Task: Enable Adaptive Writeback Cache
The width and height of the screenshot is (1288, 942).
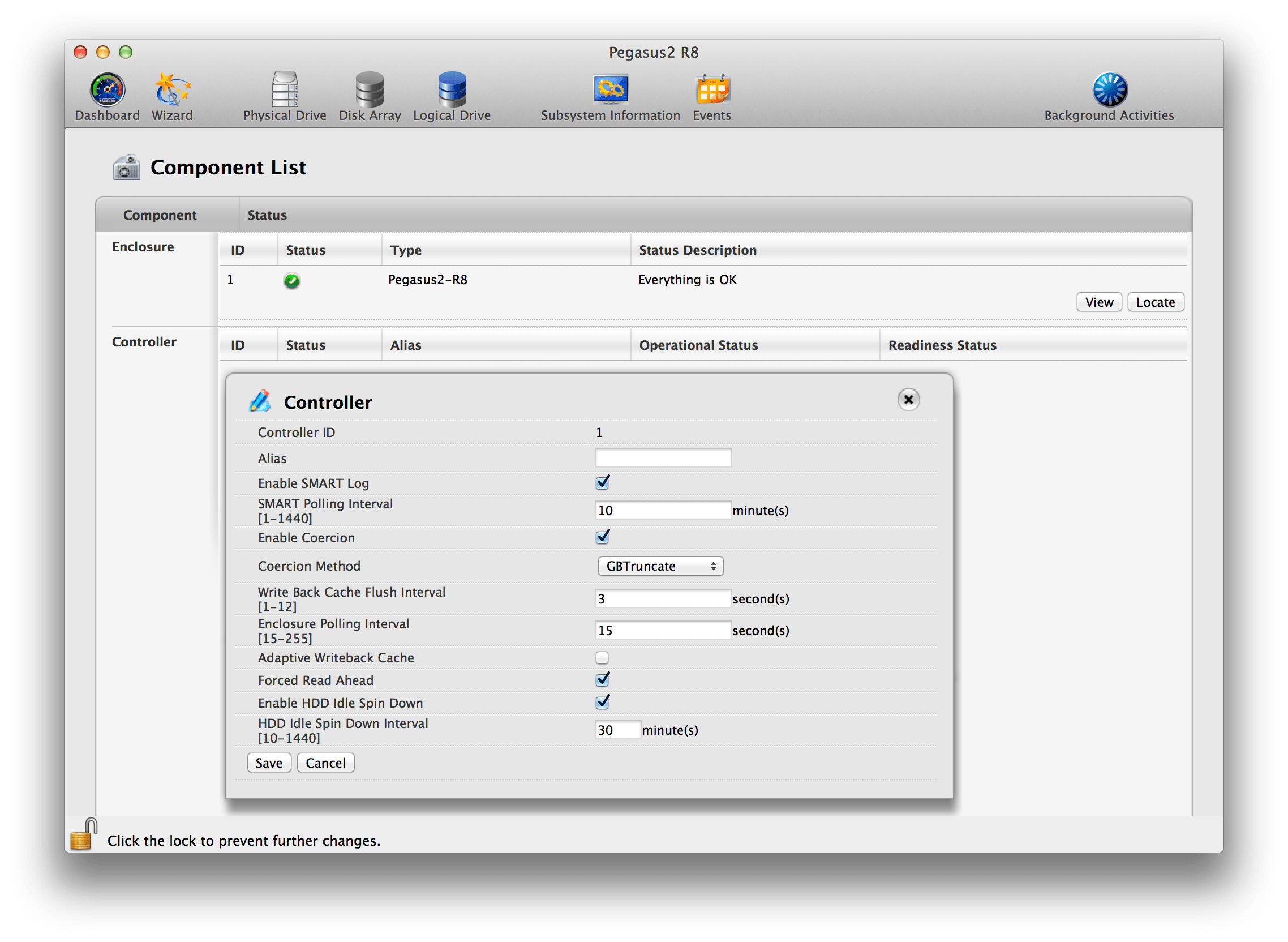Action: click(x=602, y=658)
